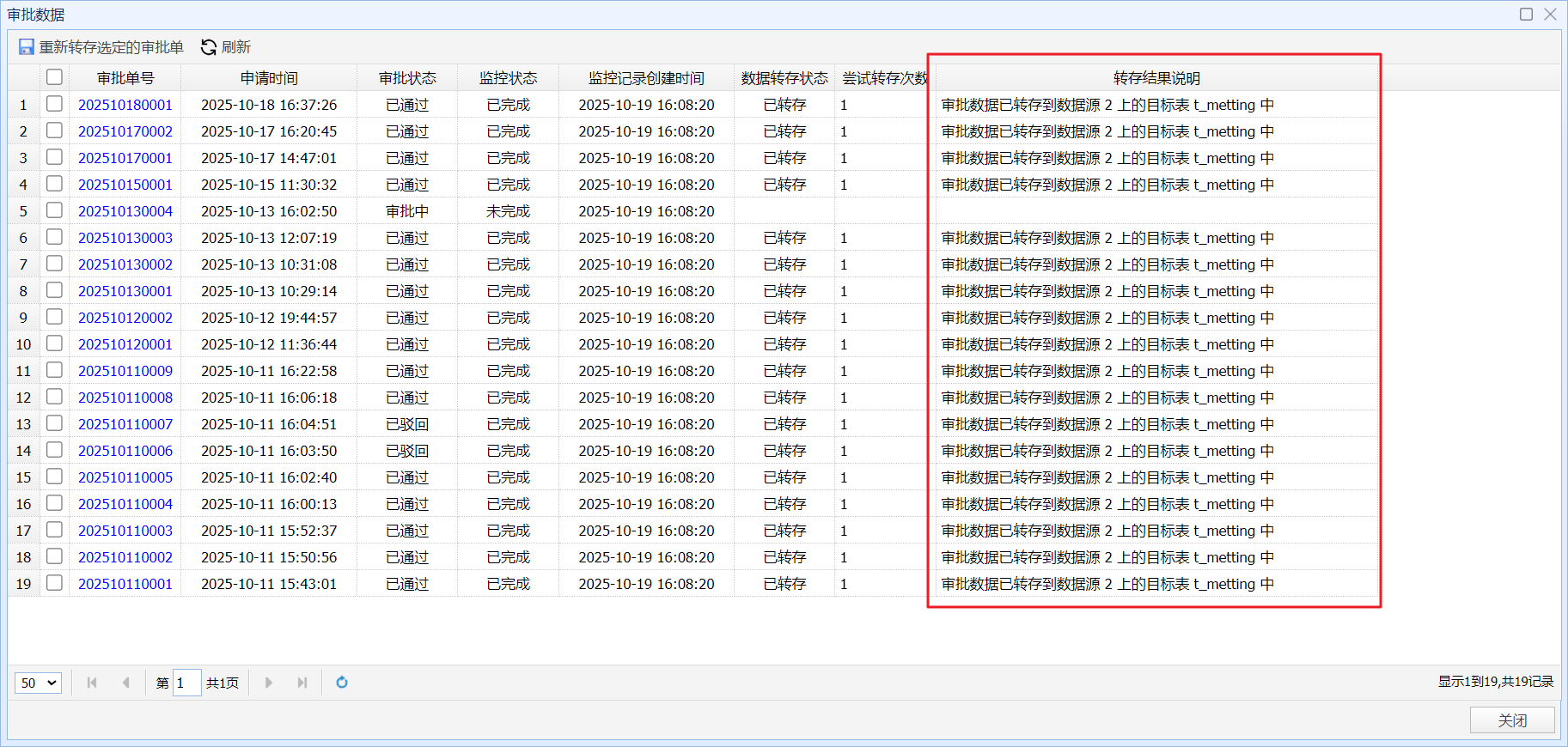Click the 刷新 refresh icon in toolbar
Image resolution: width=1568 pixels, height=747 pixels.
pos(209,47)
